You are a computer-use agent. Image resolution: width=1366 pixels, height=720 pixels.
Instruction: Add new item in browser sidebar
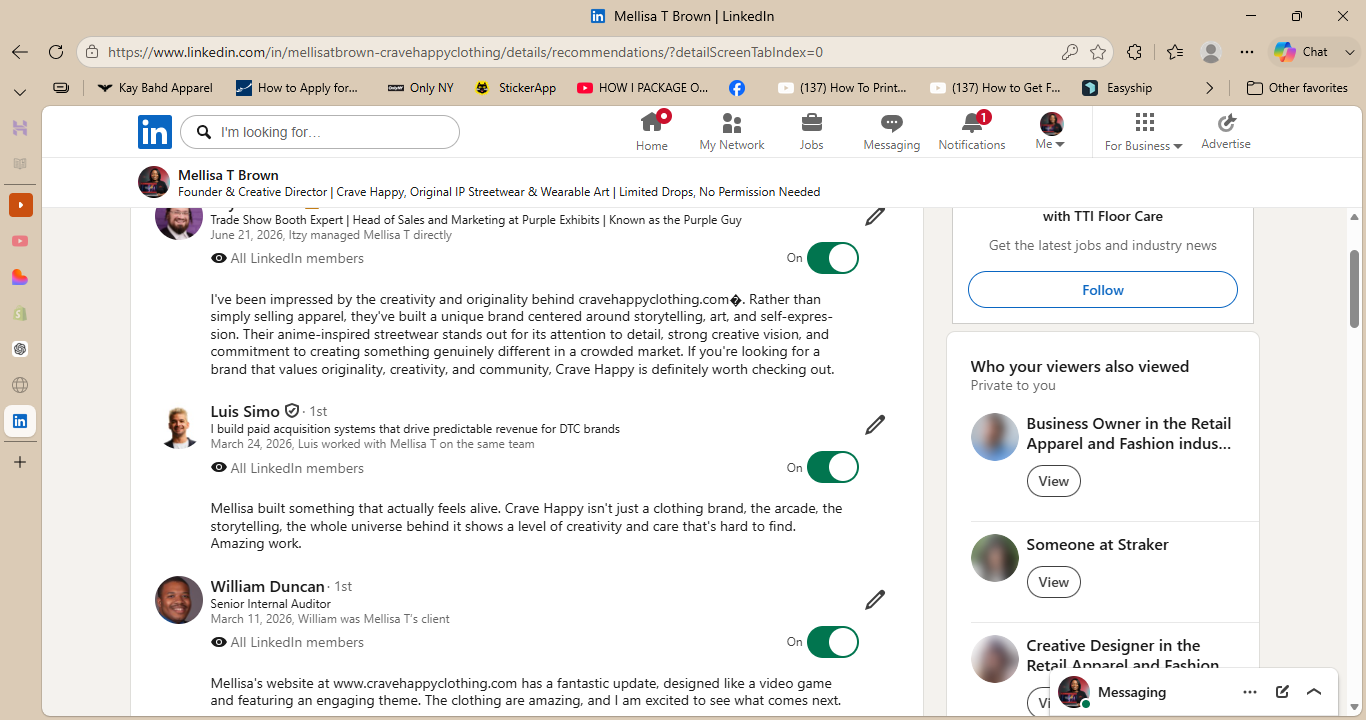pyautogui.click(x=20, y=462)
